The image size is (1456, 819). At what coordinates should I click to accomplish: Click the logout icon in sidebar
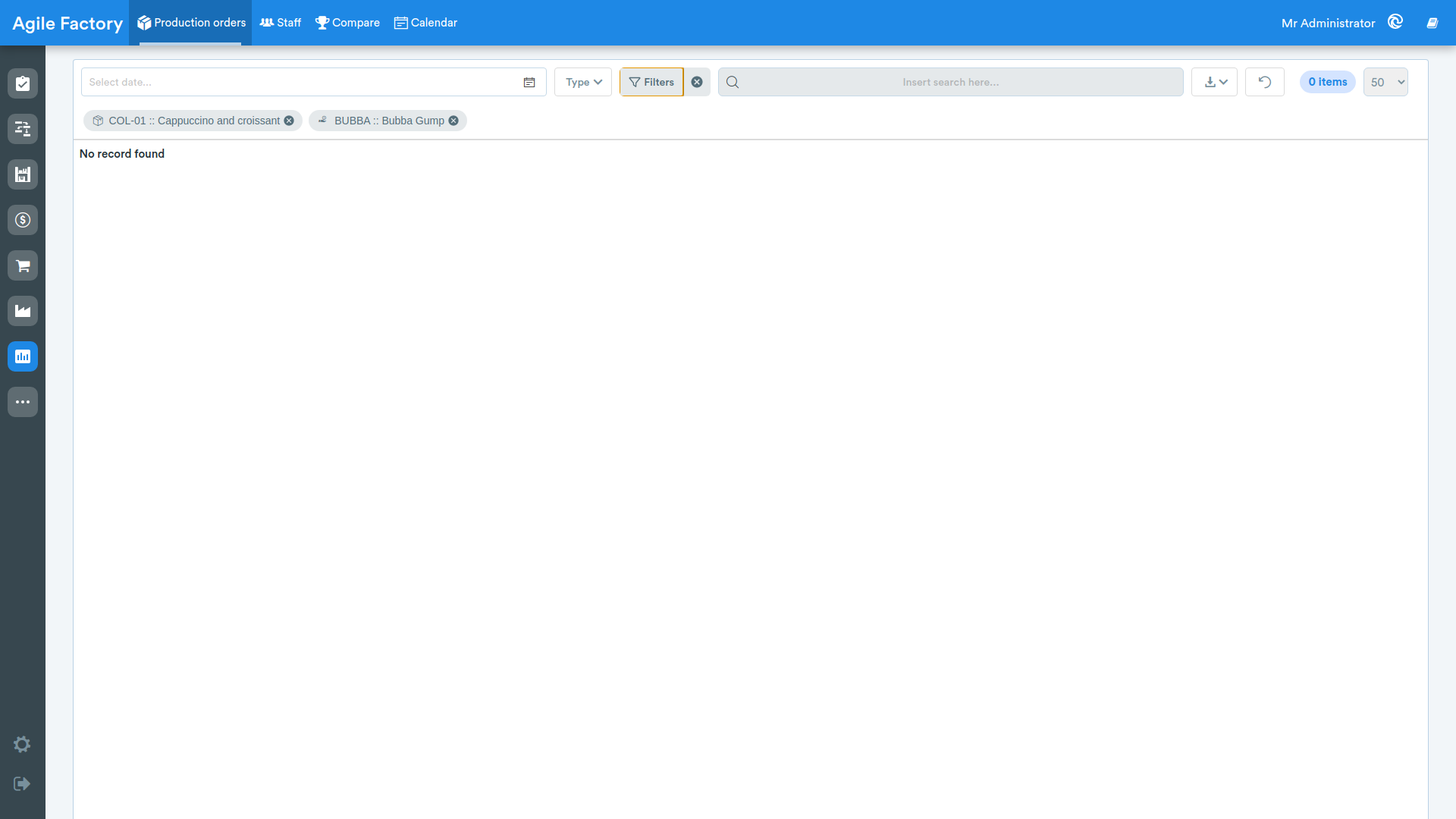[x=22, y=783]
